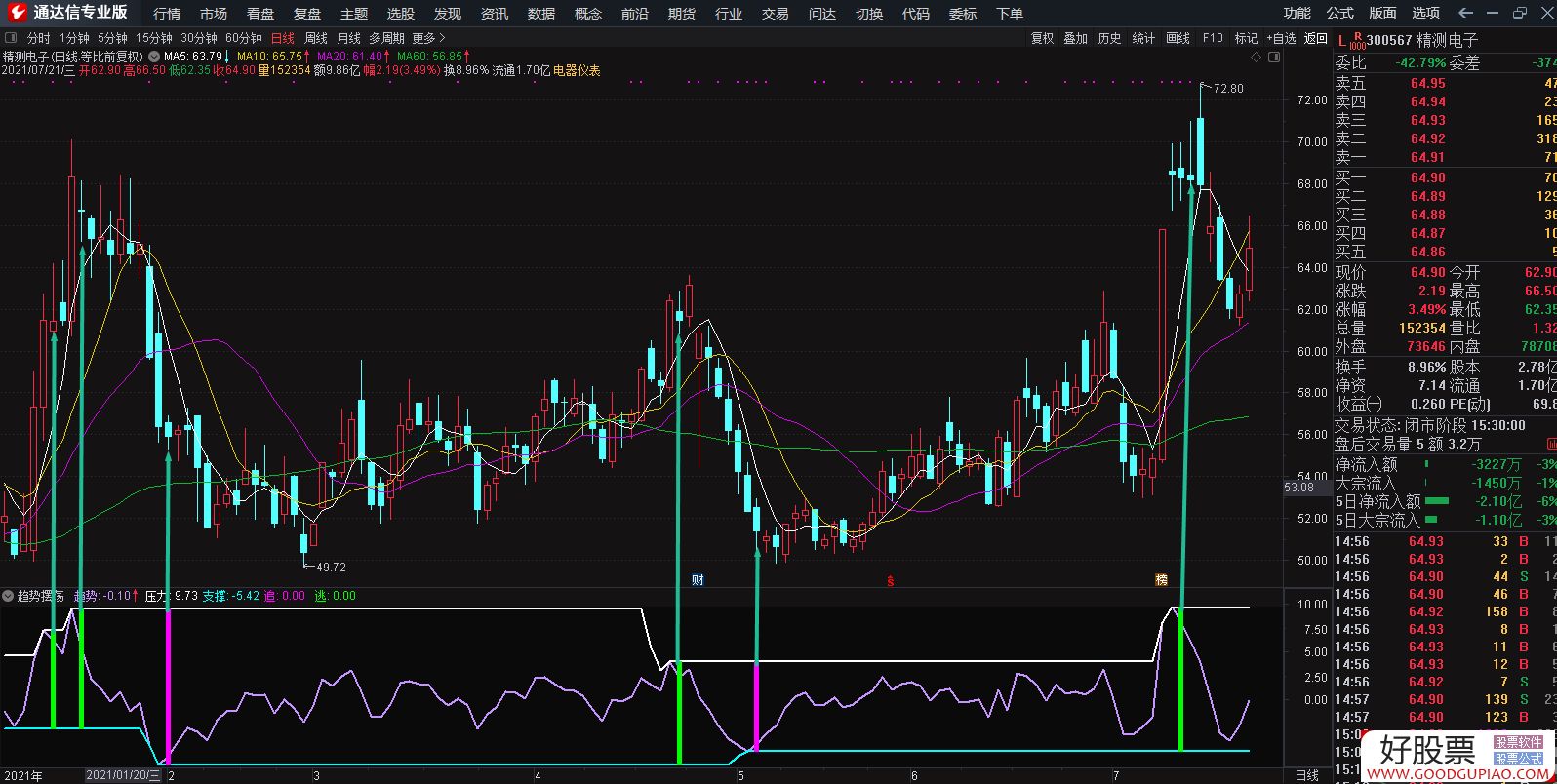
Task: Click the R 1000 margin icon
Action: click(1357, 40)
